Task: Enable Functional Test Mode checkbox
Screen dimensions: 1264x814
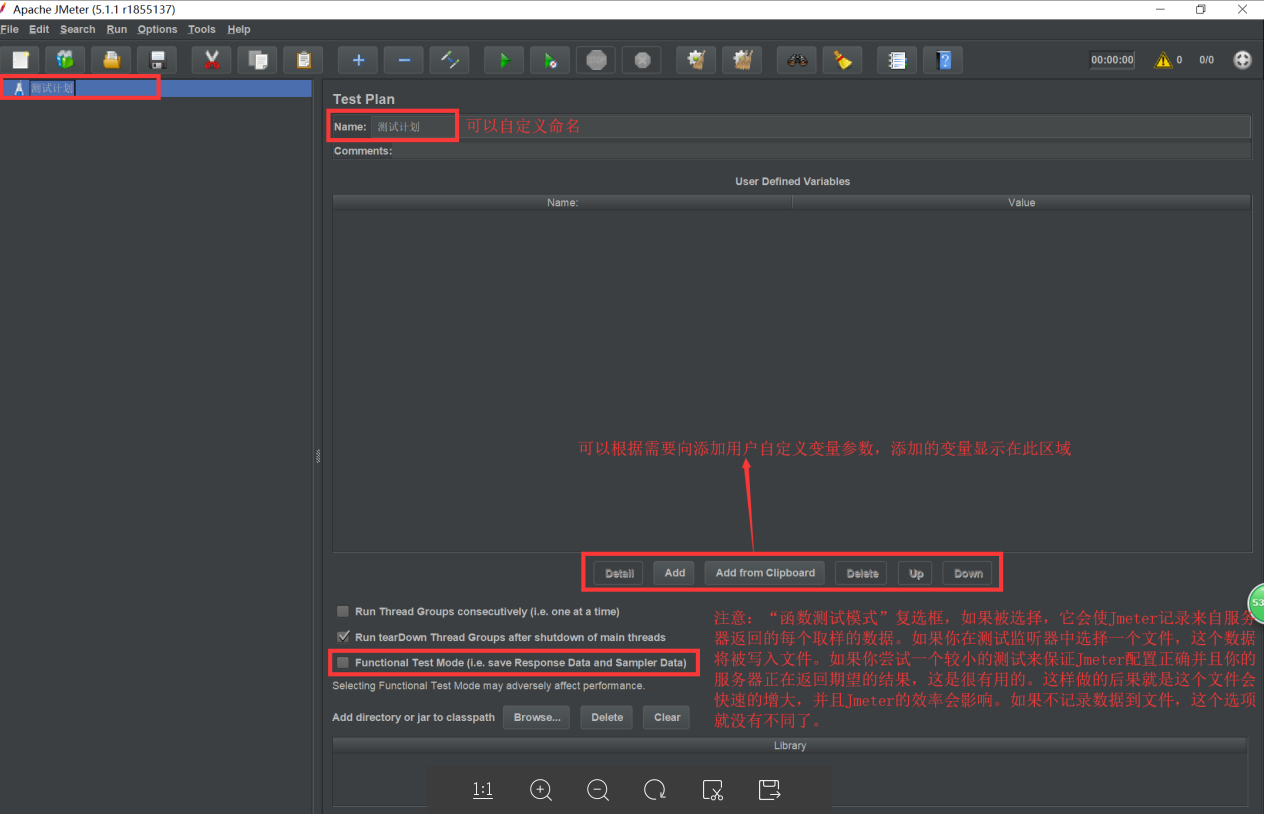Action: tap(343, 662)
